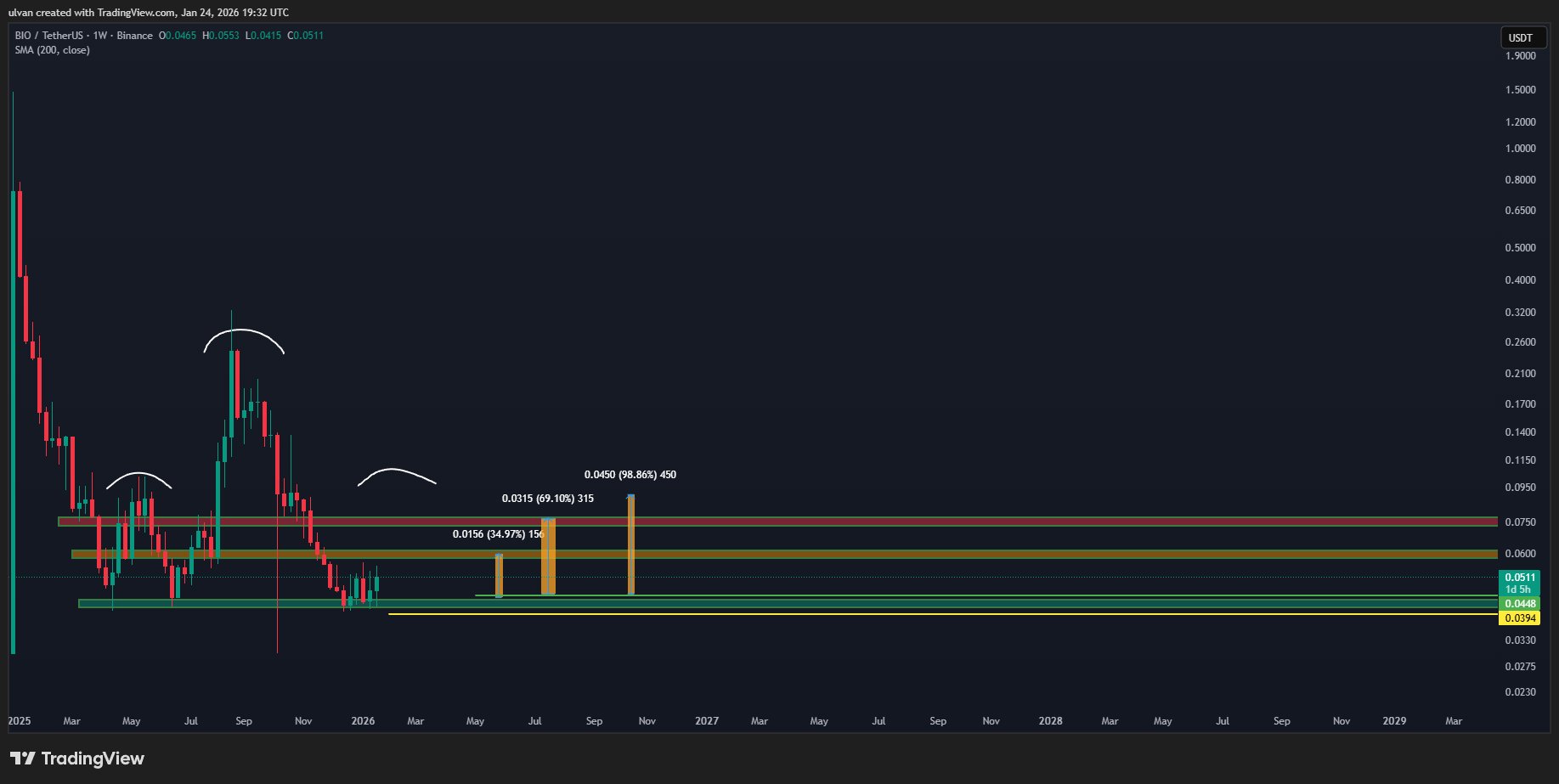Screen dimensions: 1559x784
Task: Select the 0.0450 (98.86%) measurement label
Action: (630, 475)
